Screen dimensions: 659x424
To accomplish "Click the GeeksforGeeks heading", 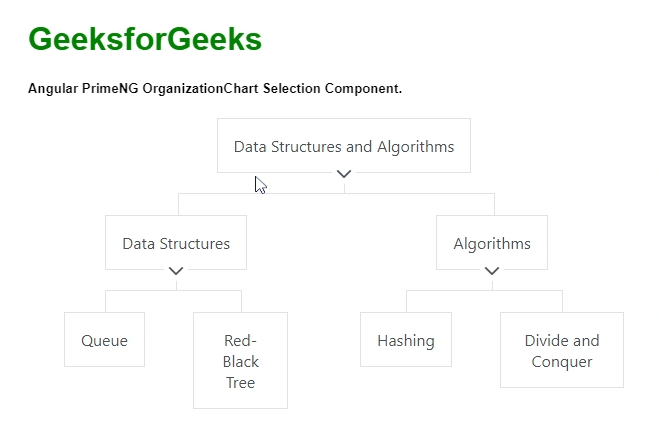I will (x=145, y=39).
